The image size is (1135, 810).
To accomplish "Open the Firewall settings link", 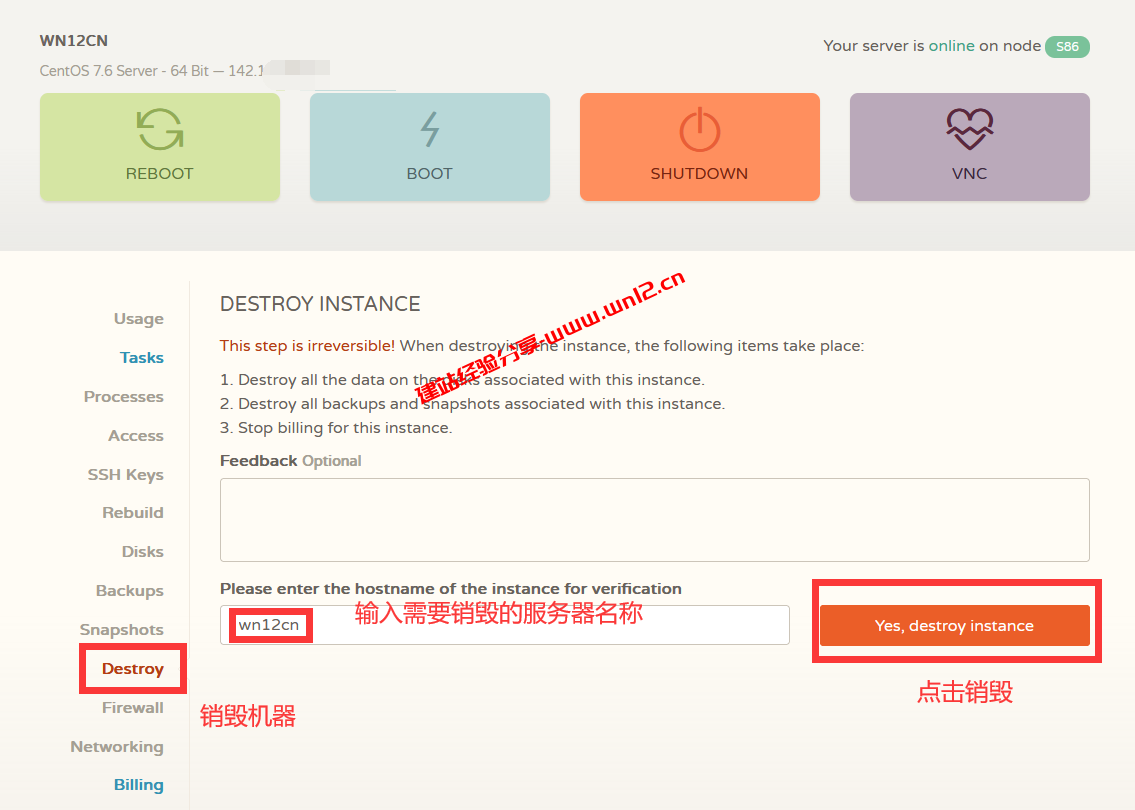I will [x=134, y=707].
